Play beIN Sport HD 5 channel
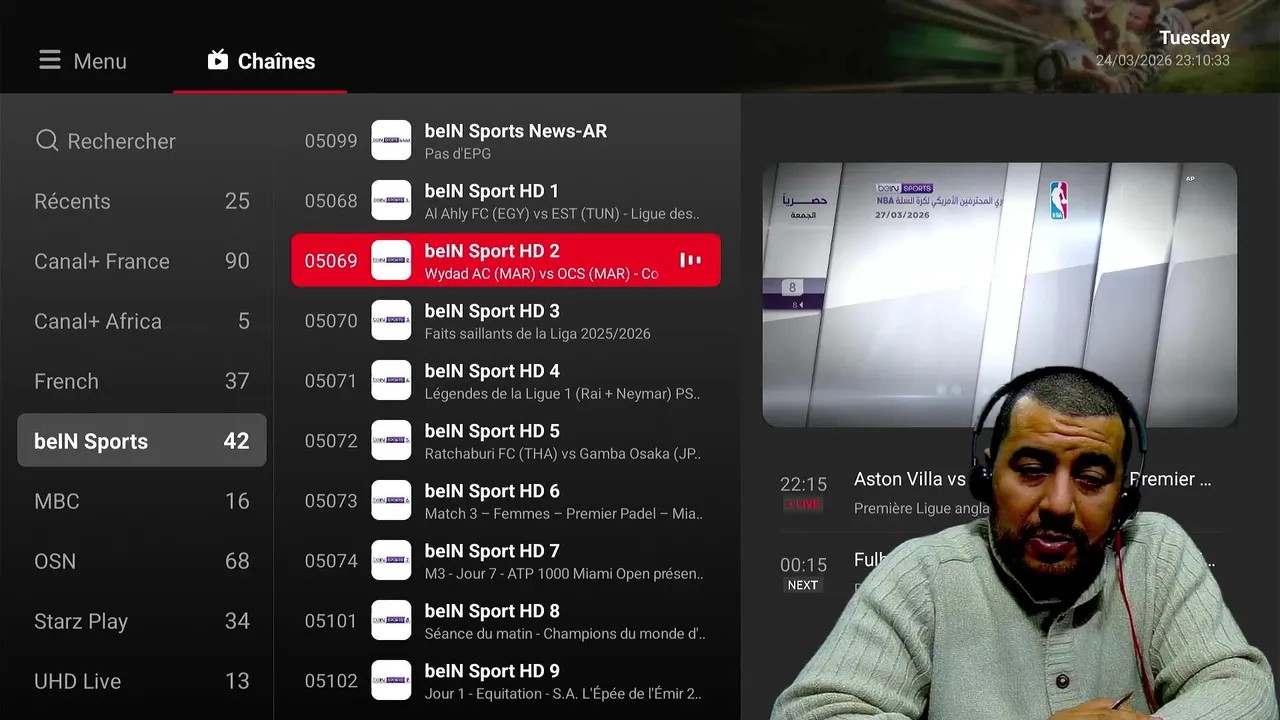Screen dimensions: 1280x720 505,440
